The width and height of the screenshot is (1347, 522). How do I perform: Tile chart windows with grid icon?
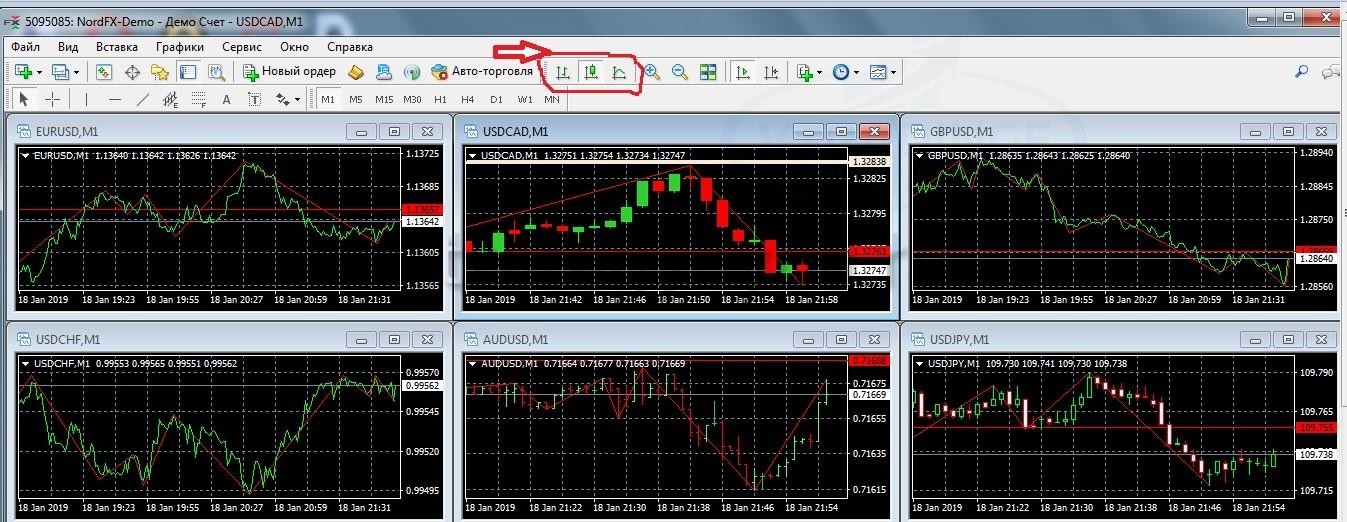708,72
